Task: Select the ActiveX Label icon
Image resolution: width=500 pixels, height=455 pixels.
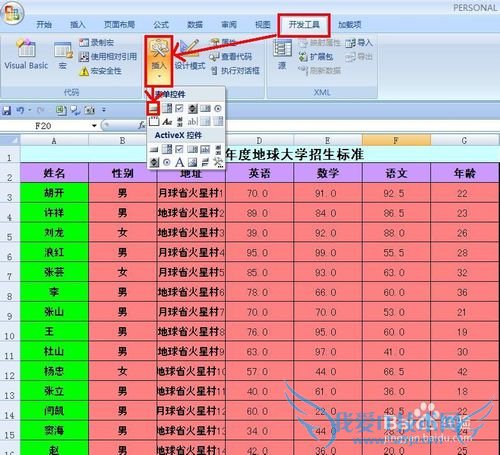Action: click(179, 162)
